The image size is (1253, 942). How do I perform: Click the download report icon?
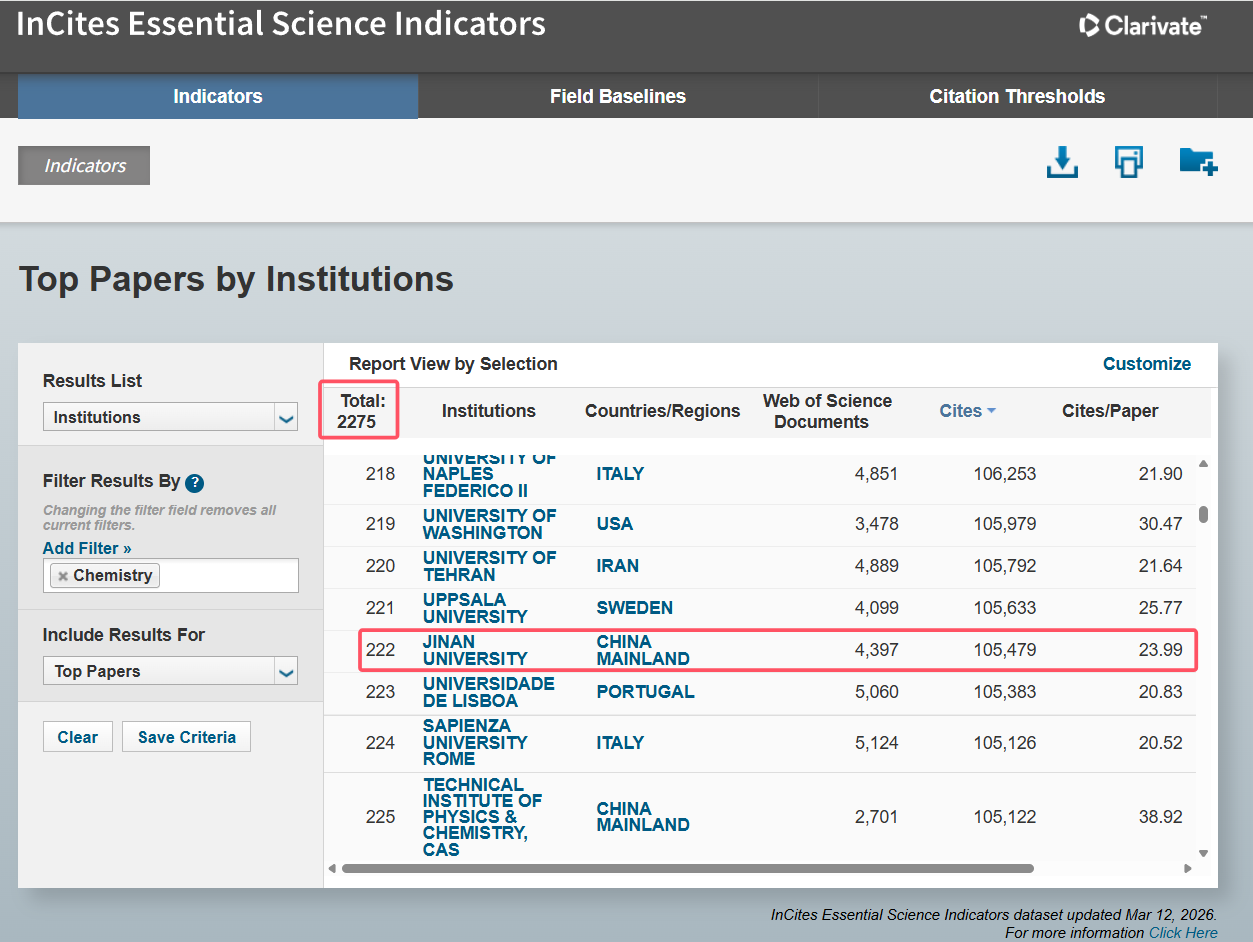click(1061, 162)
